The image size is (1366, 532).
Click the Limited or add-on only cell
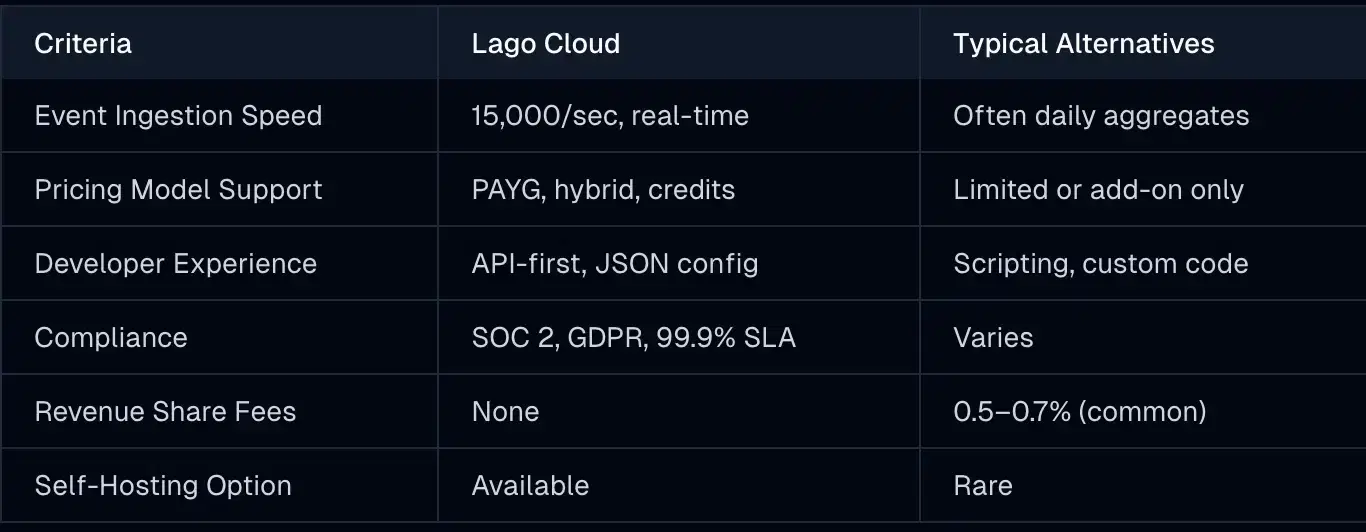[x=1098, y=190]
